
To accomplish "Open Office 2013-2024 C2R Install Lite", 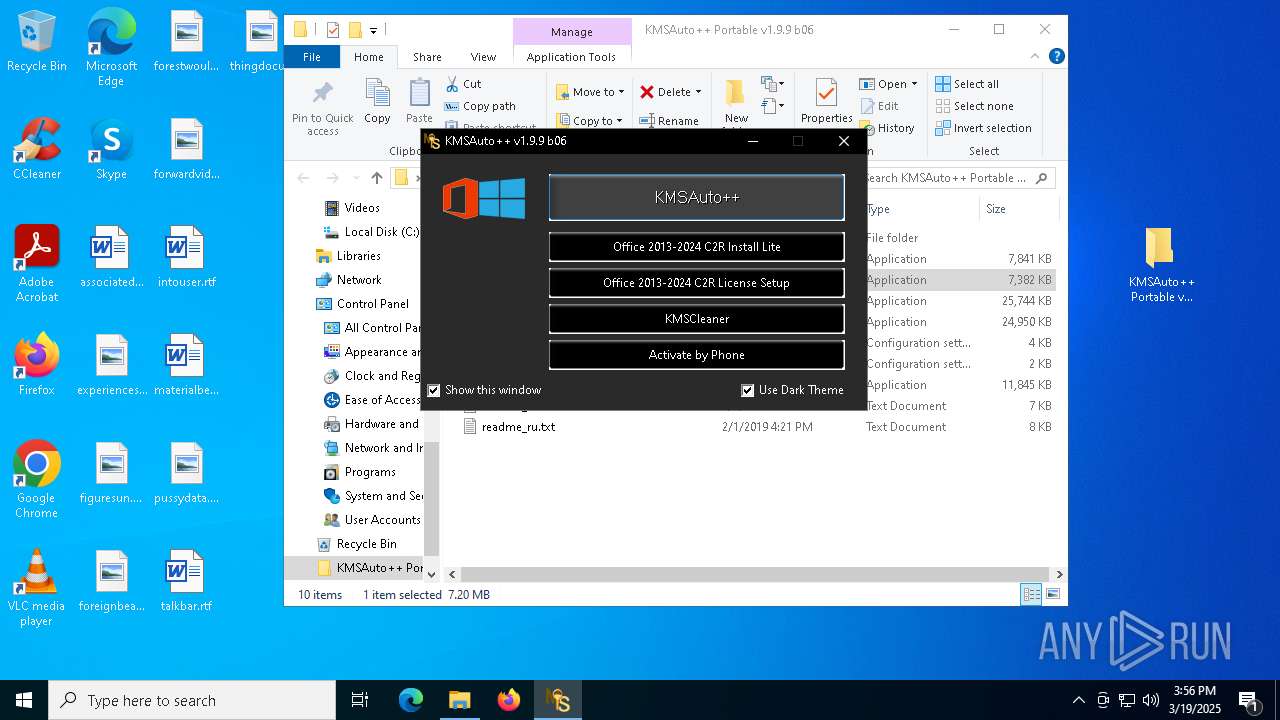I will pyautogui.click(x=696, y=247).
